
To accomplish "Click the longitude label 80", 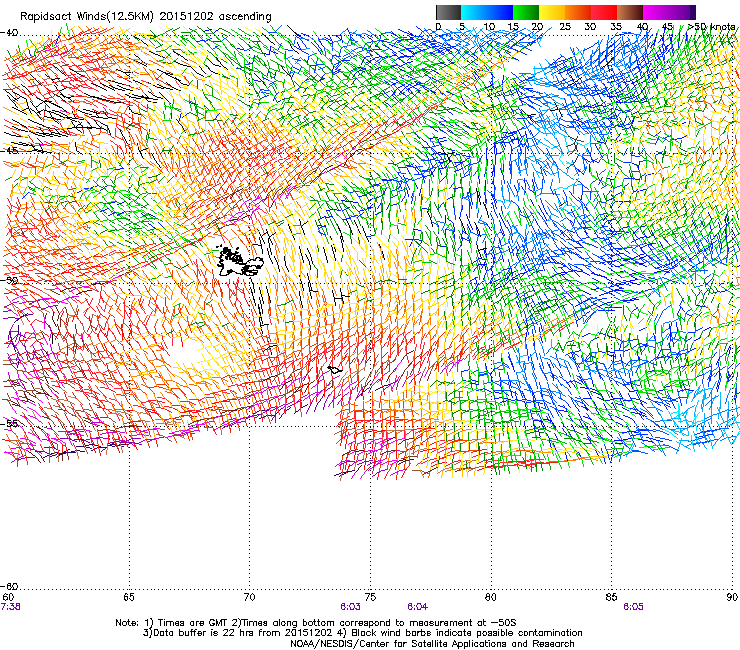I will (491, 597).
